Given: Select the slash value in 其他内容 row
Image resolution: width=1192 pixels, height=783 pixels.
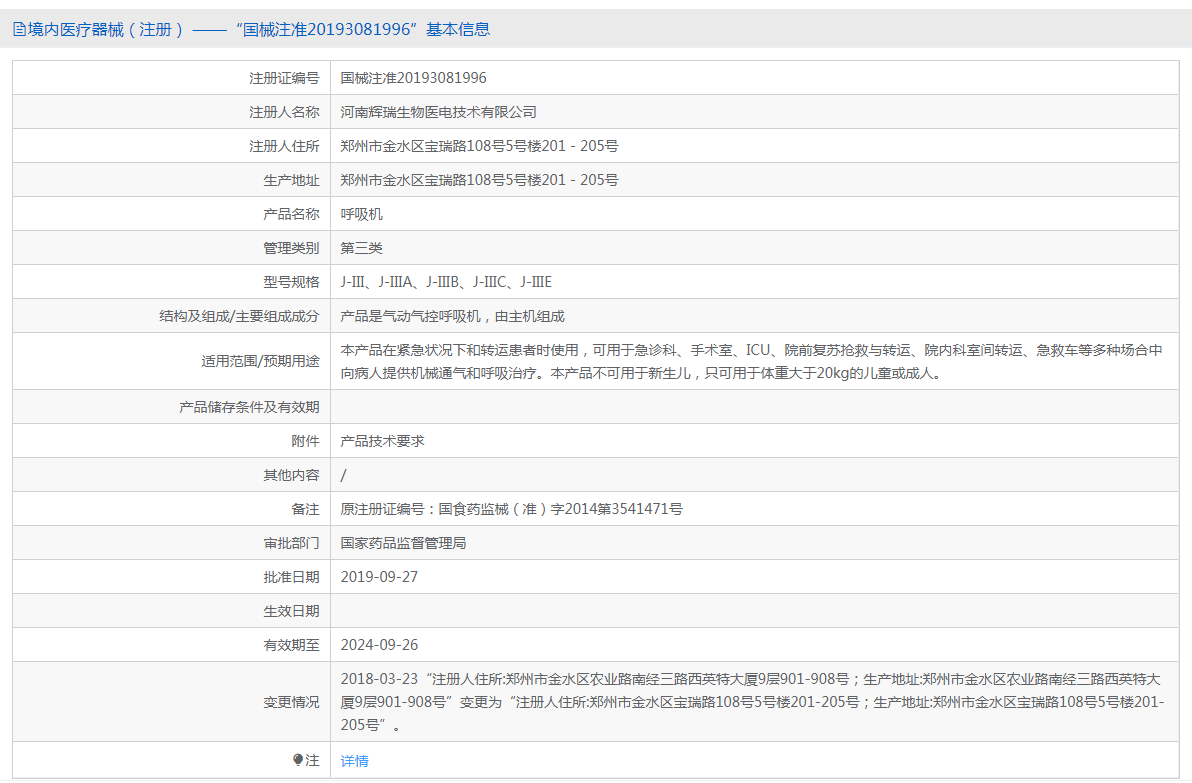Looking at the screenshot, I should click(344, 475).
